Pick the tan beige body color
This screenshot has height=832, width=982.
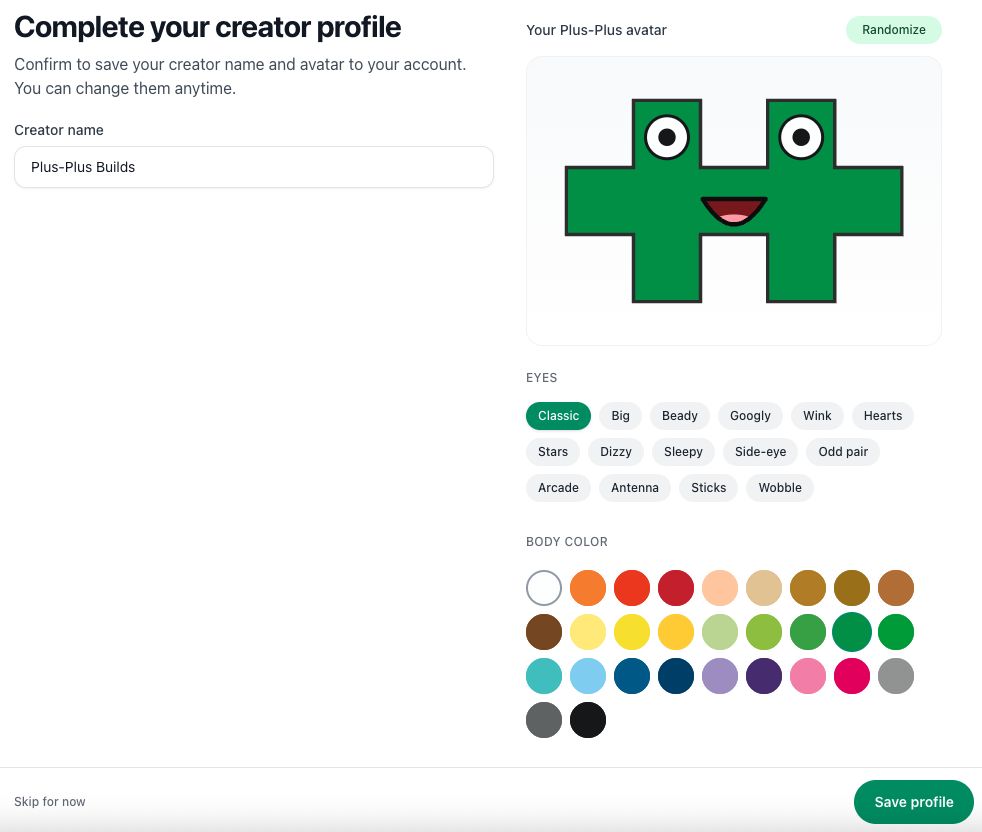pyautogui.click(x=763, y=588)
